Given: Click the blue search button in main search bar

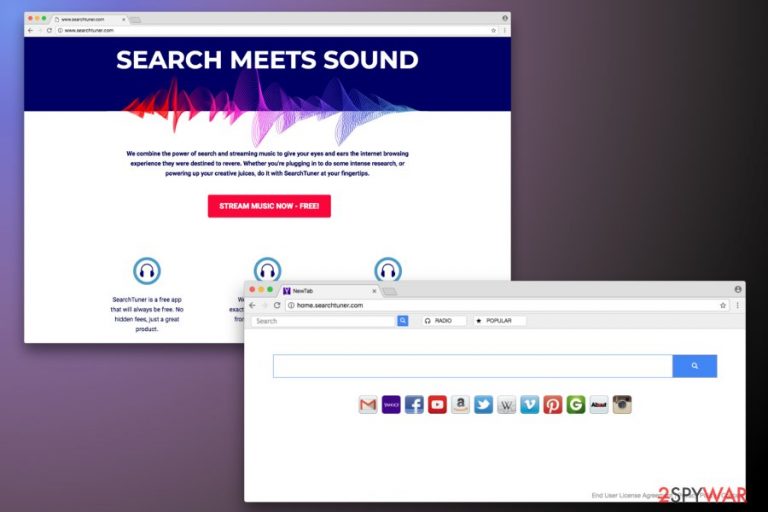Looking at the screenshot, I should 695,366.
